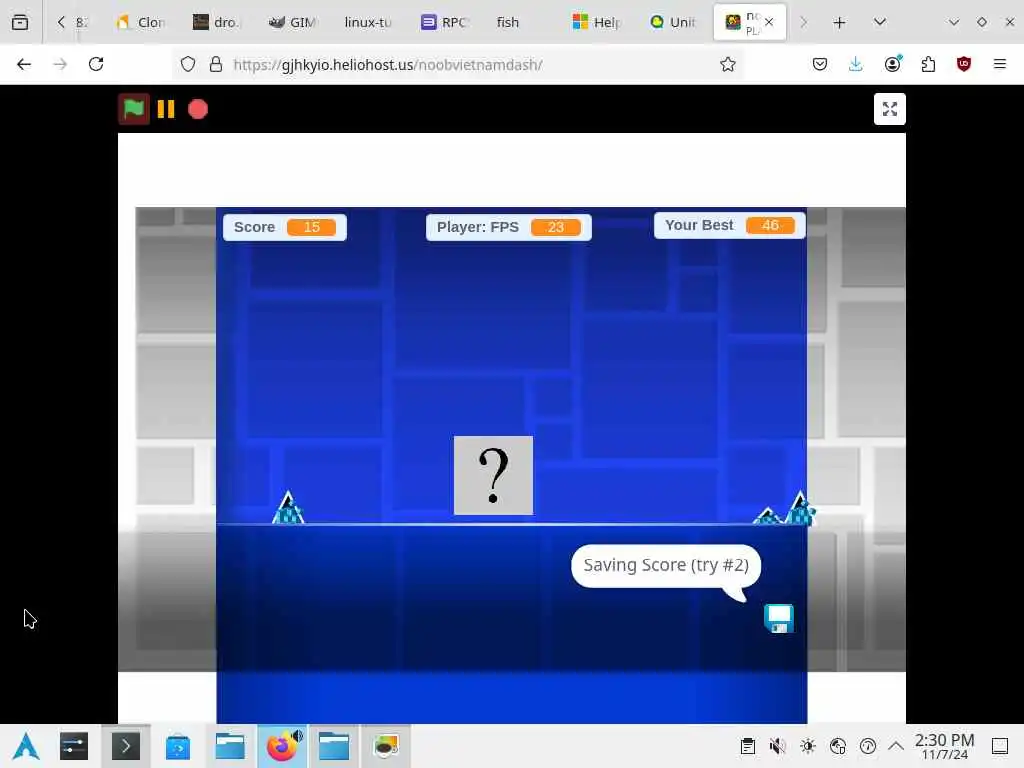Click the Saving Score speech bubble
This screenshot has height=768, width=1024.
pyautogui.click(x=665, y=566)
